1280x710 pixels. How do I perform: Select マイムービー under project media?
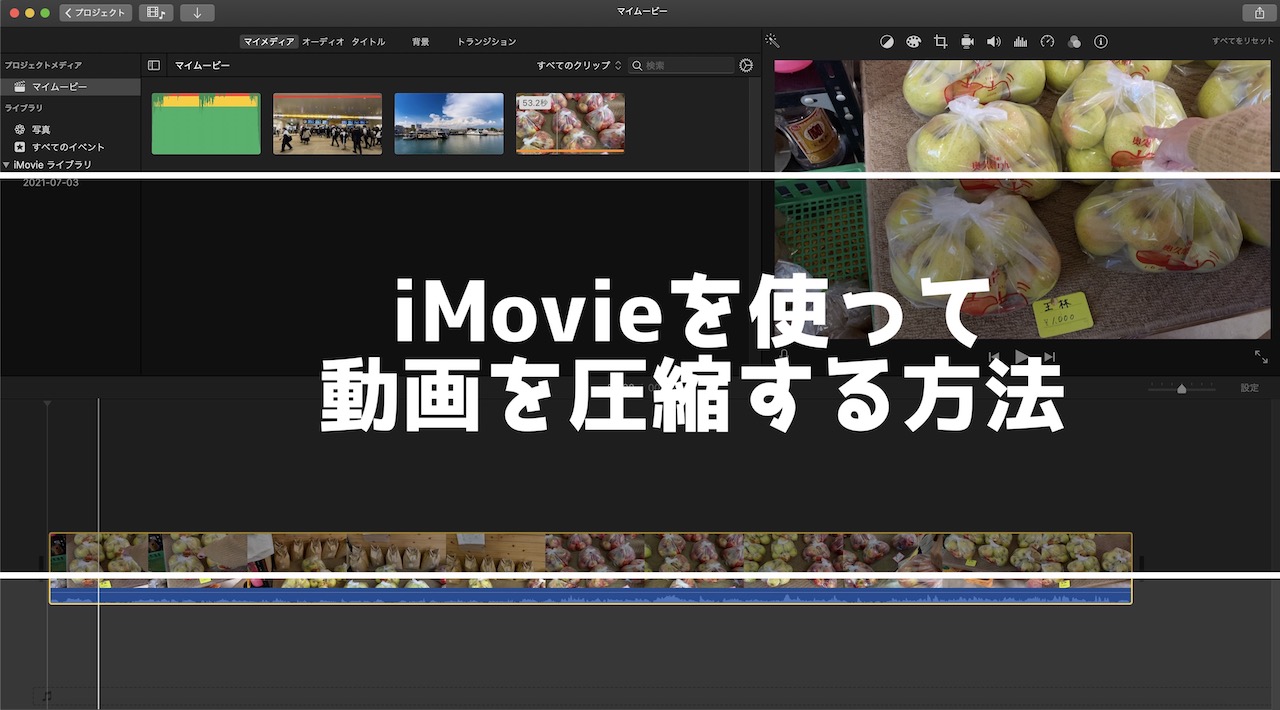click(70, 87)
